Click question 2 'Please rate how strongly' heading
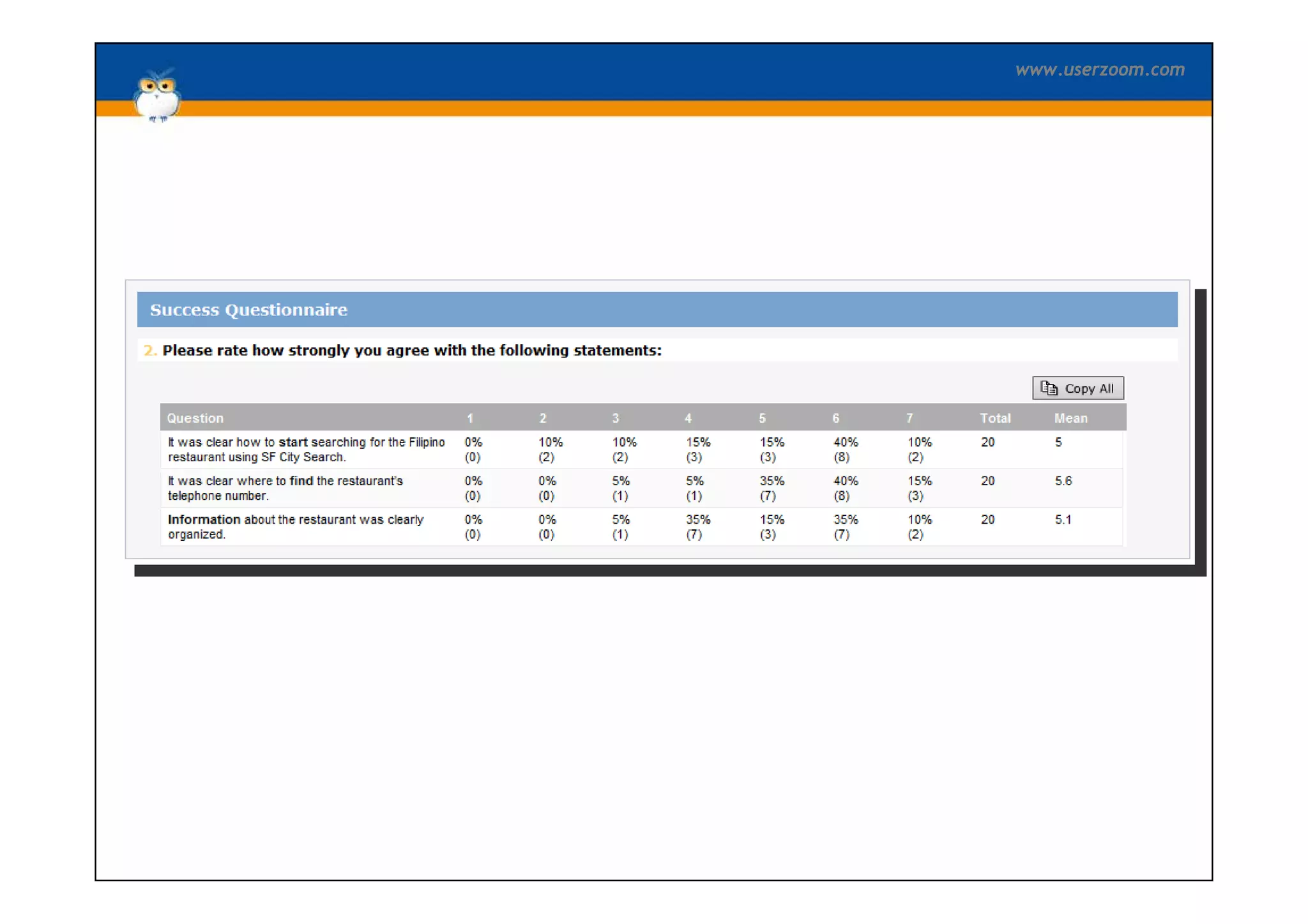The width and height of the screenshot is (1308, 924). pyautogui.click(x=411, y=351)
